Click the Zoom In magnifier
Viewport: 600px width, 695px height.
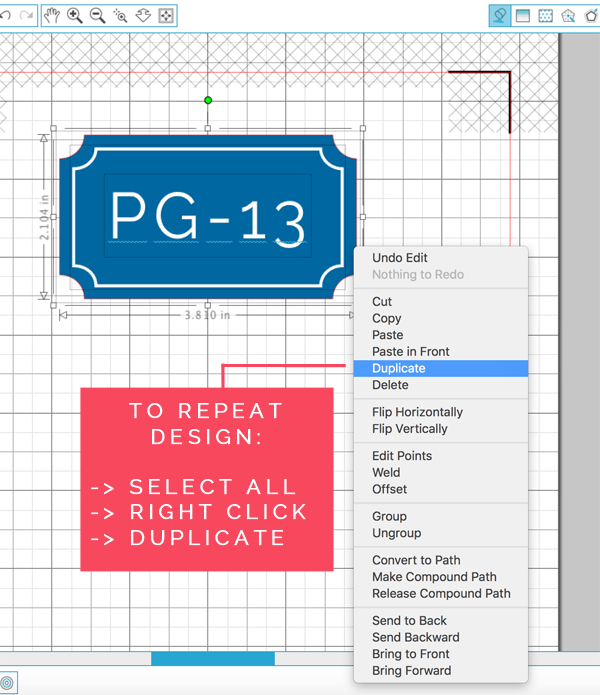click(x=74, y=16)
